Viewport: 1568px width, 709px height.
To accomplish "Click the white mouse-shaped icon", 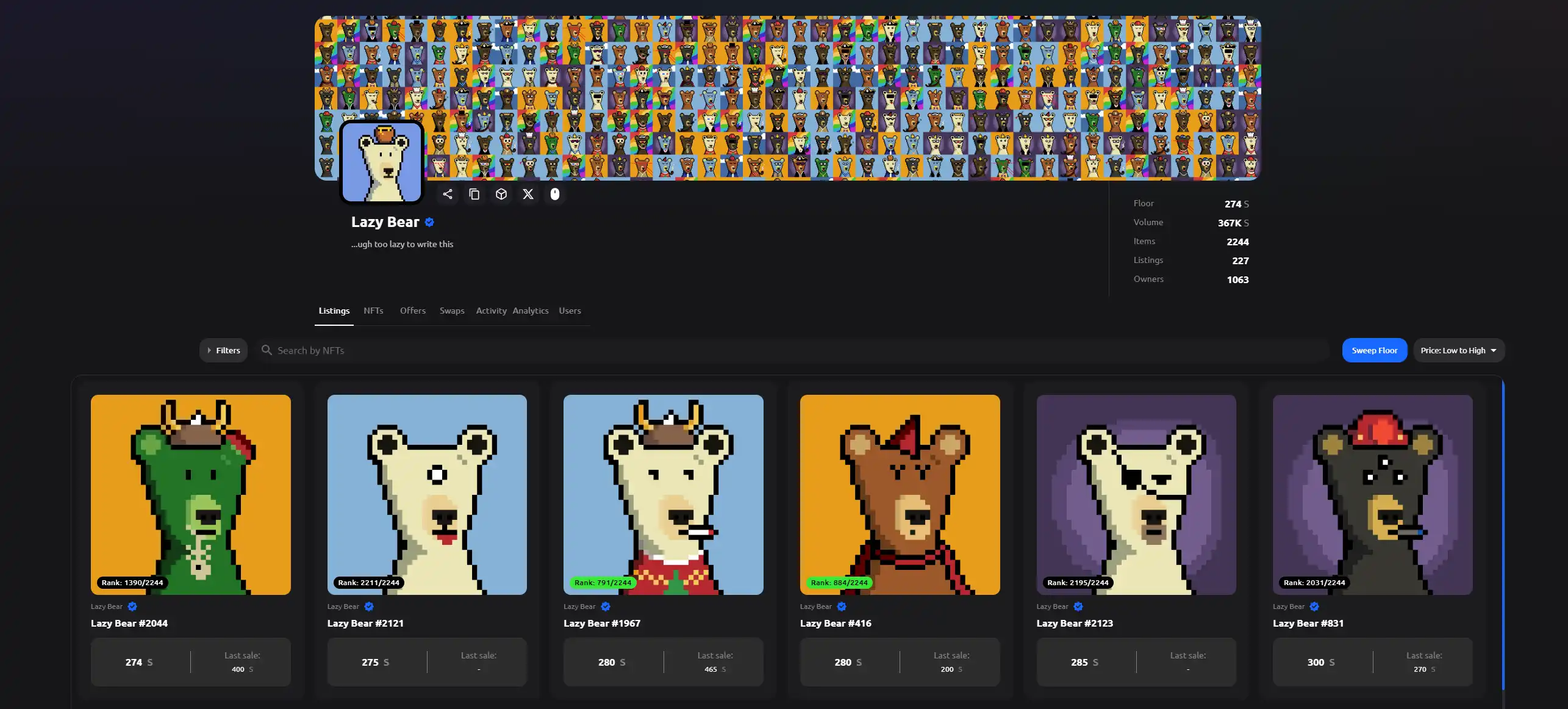I will pos(554,194).
